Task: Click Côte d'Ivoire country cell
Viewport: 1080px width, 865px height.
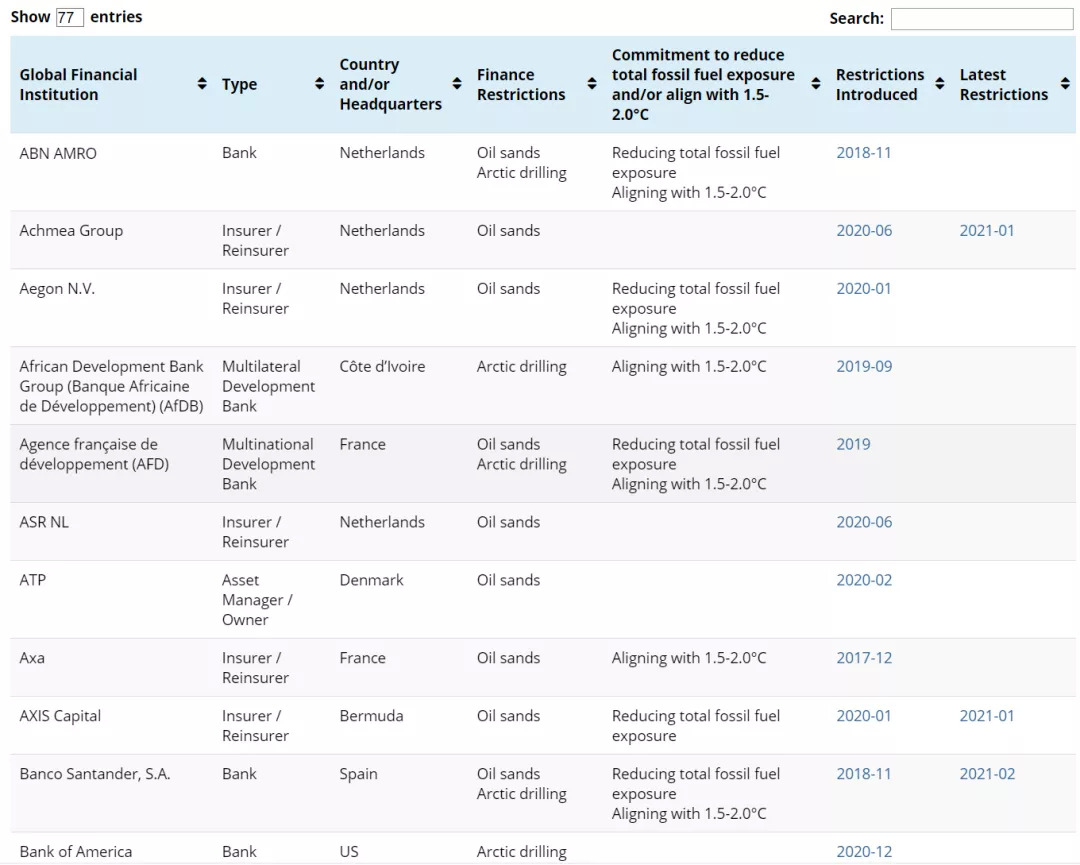Action: (382, 366)
